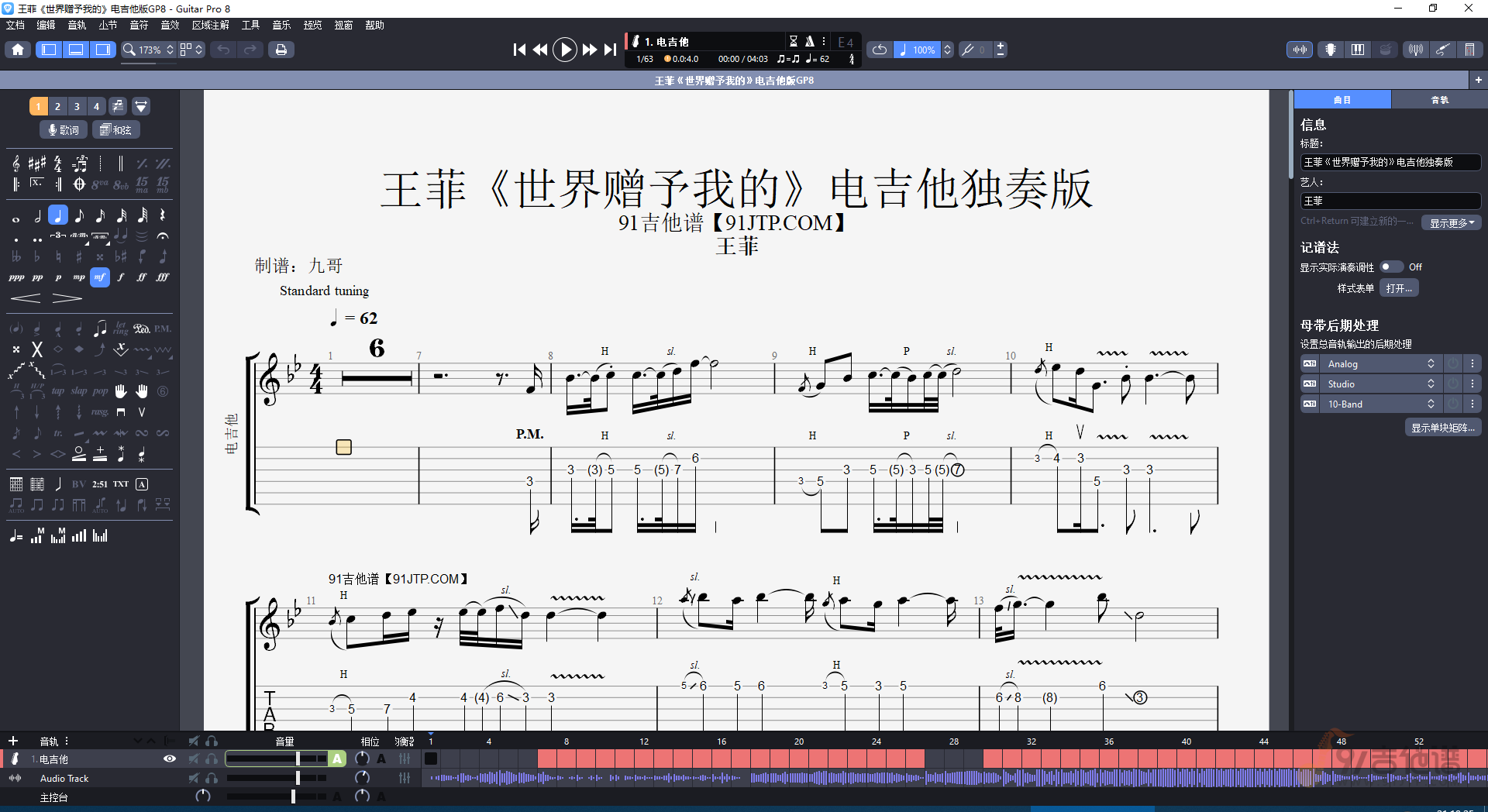
Task: Toggle the right inspector panel
Action: coord(102,50)
